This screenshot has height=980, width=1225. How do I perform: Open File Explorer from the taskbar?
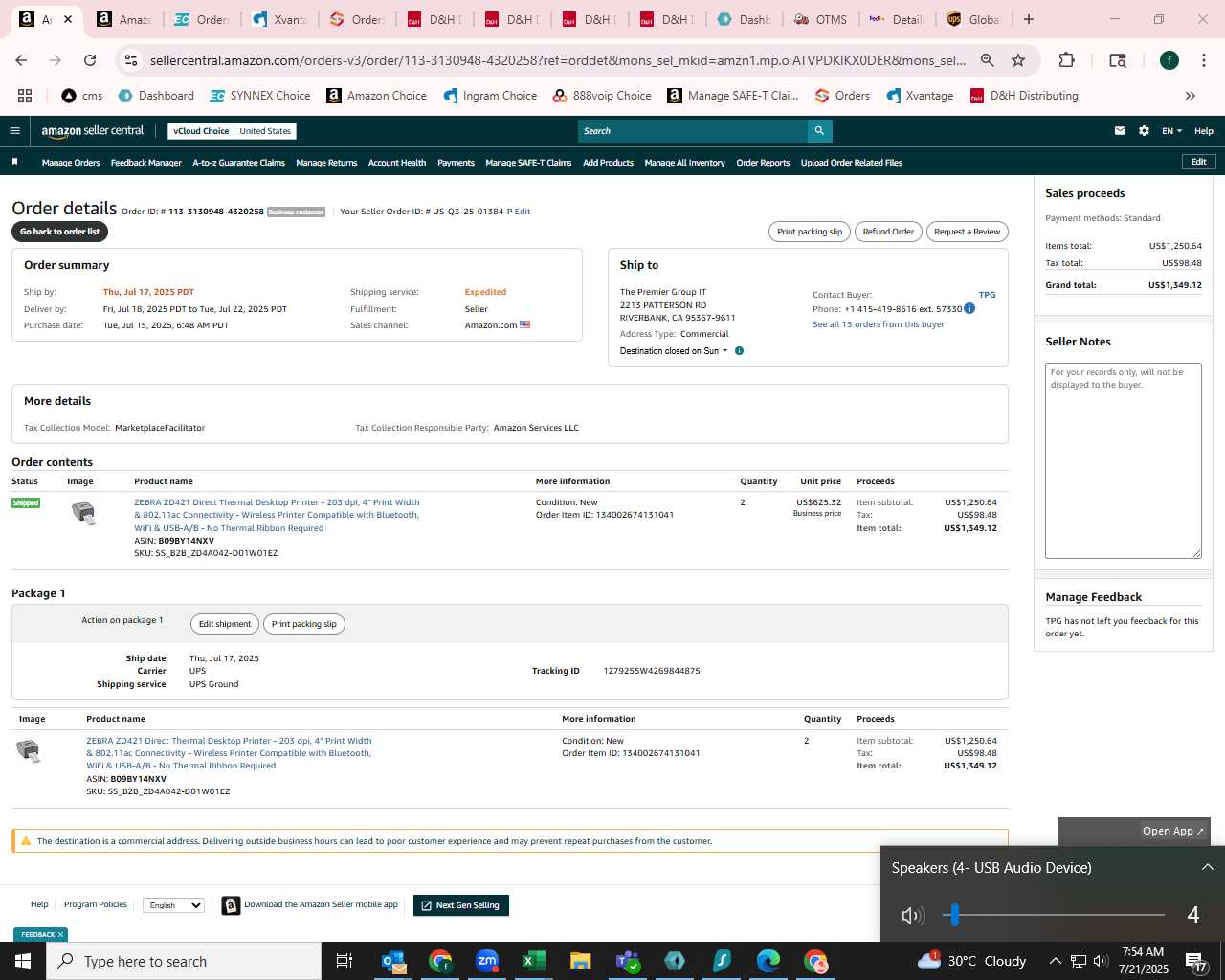click(x=581, y=961)
